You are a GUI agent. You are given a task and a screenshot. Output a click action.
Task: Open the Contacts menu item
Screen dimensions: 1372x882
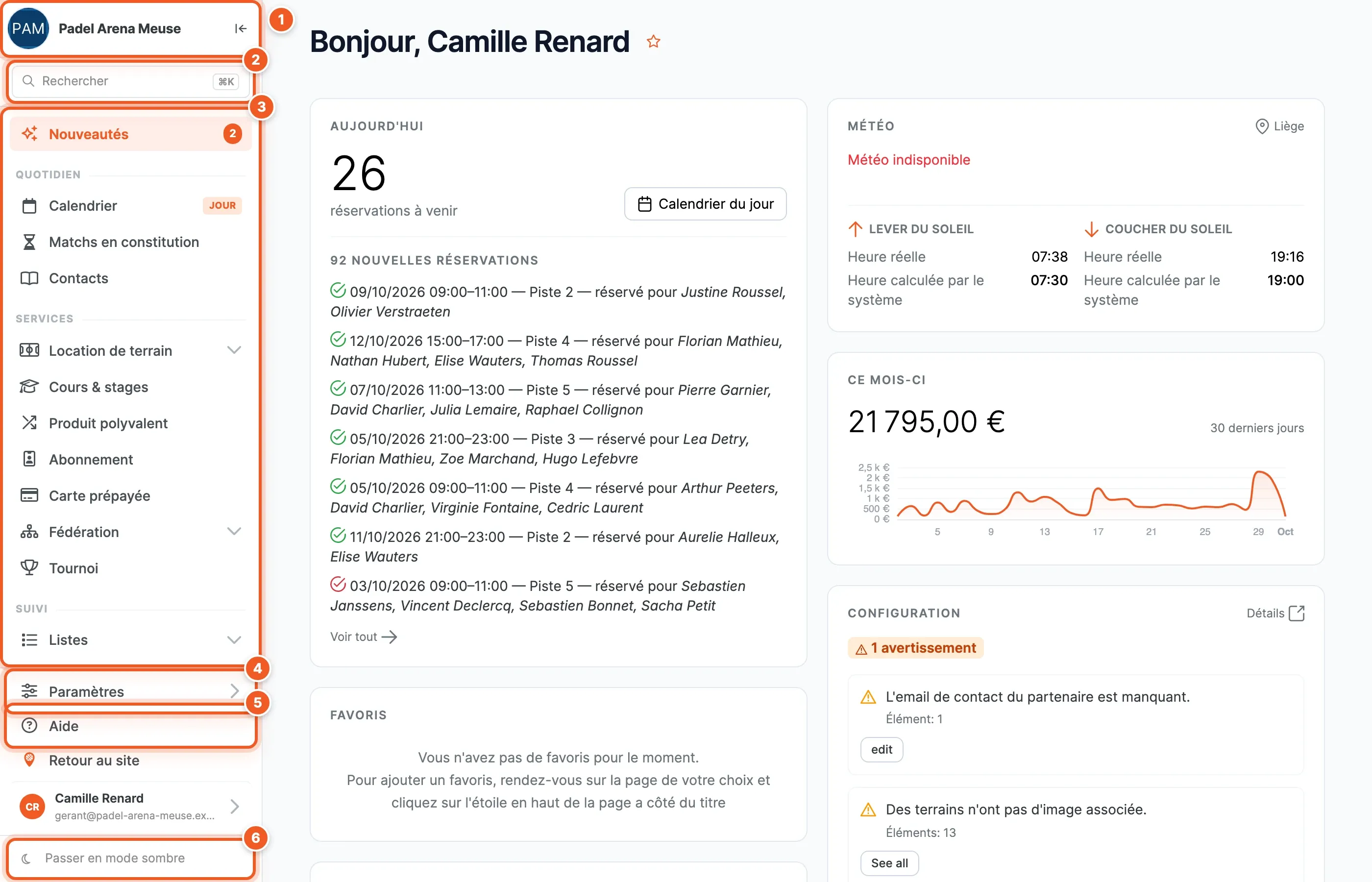pyautogui.click(x=130, y=278)
